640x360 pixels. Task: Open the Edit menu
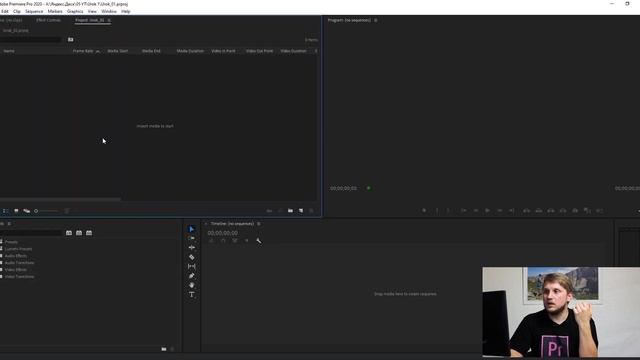(4, 11)
